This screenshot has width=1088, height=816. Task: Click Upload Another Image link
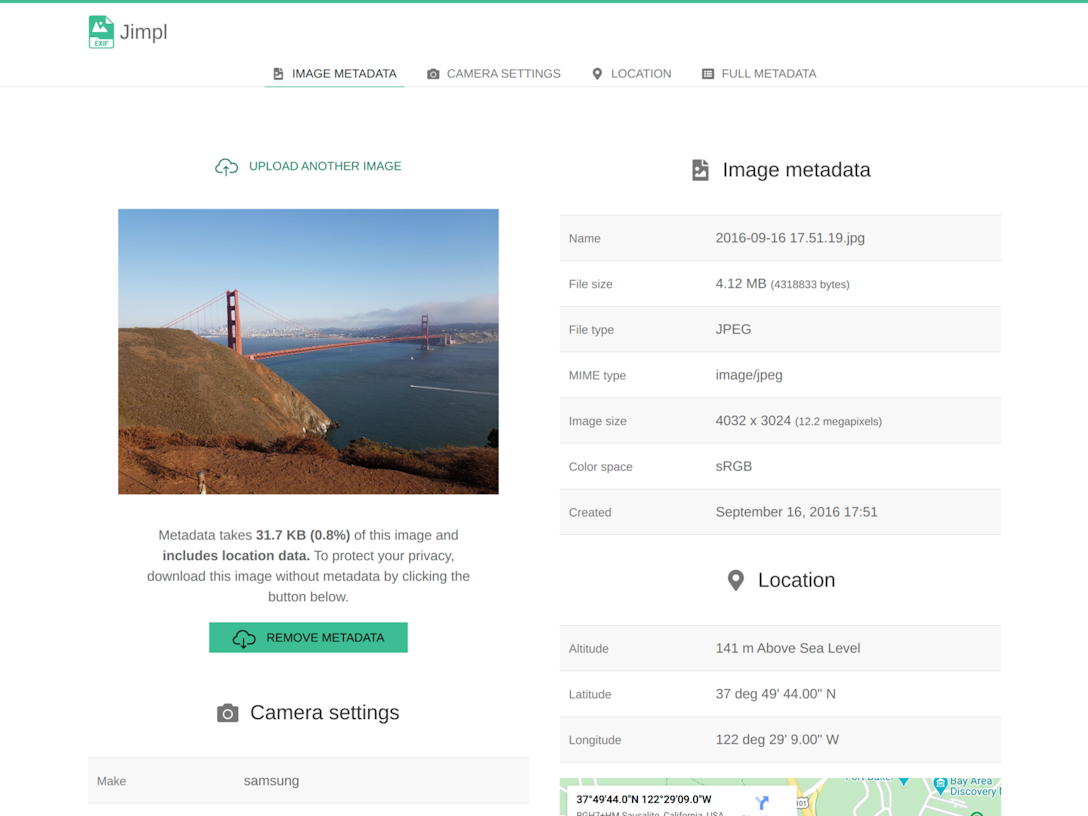(x=325, y=167)
